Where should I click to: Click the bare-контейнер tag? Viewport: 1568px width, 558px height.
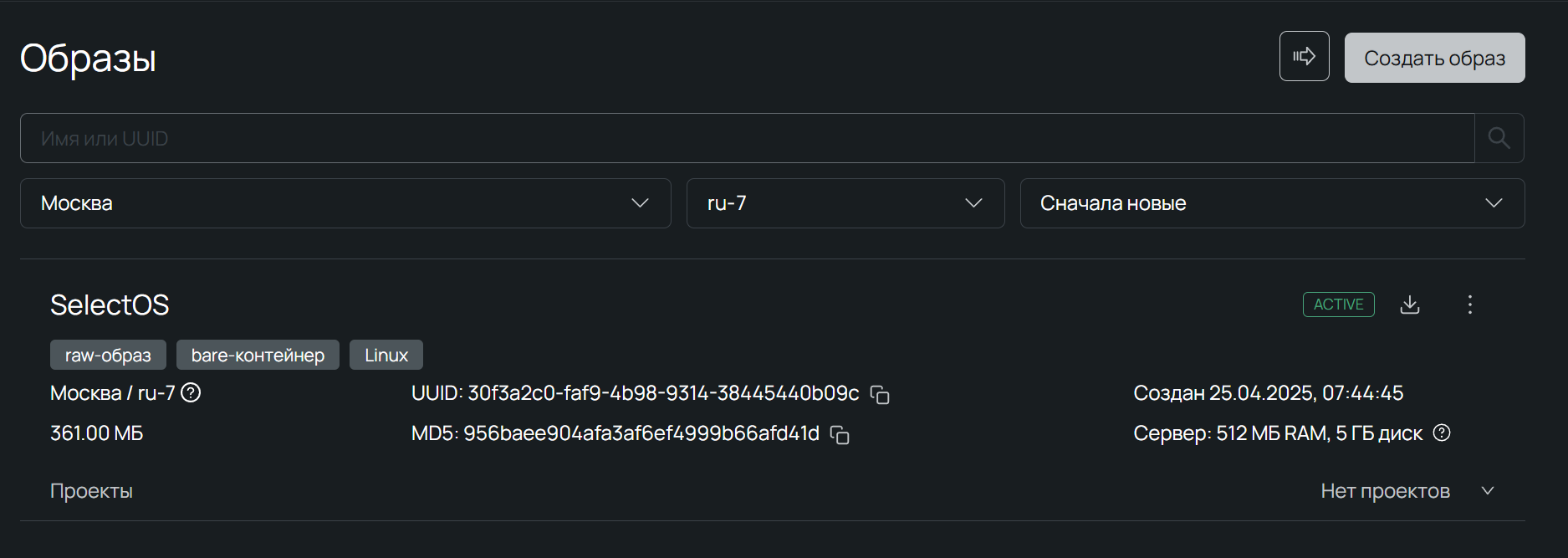(258, 355)
